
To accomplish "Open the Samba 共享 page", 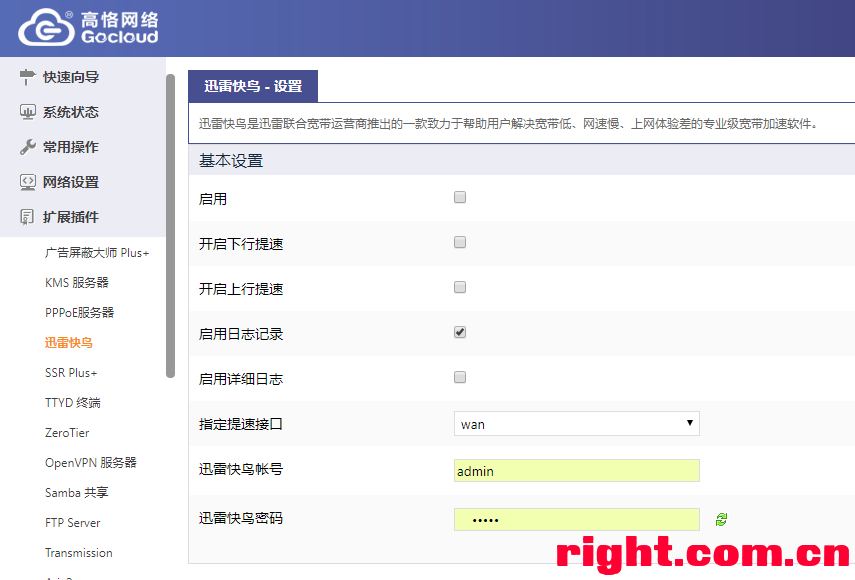I will coord(76,492).
